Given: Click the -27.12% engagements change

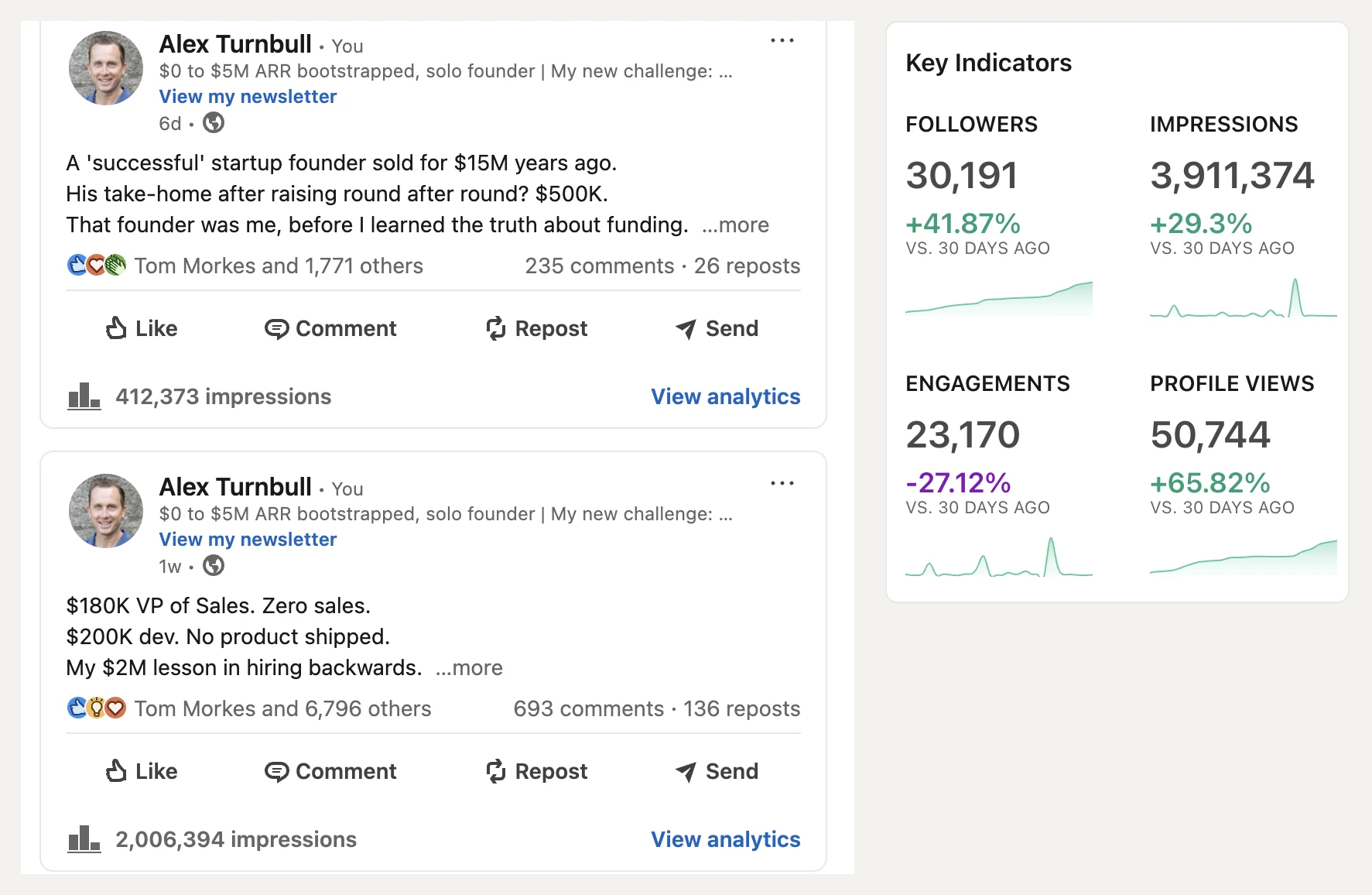Looking at the screenshot, I should coord(958,483).
